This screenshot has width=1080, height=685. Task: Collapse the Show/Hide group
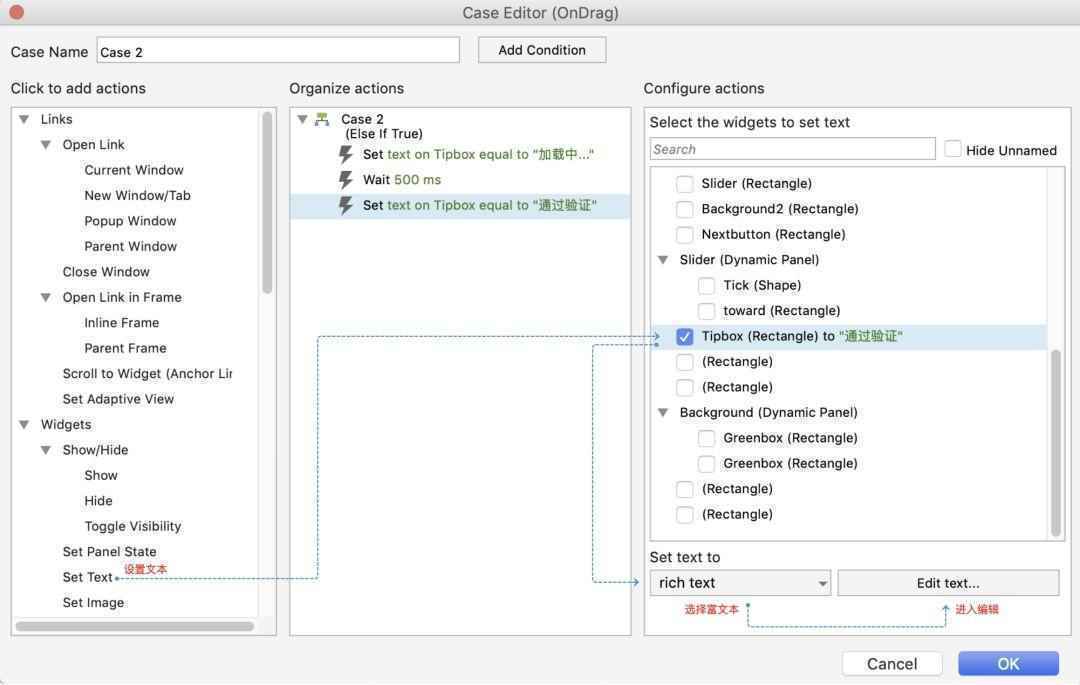coord(46,450)
